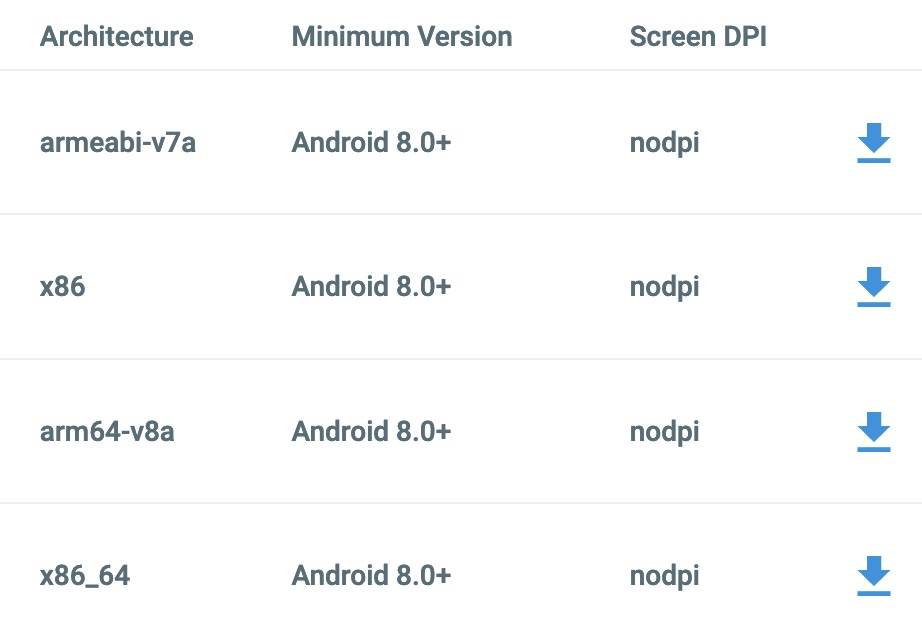Select the armeabi-v7a architecture label
The width and height of the screenshot is (922, 621).
click(x=118, y=143)
